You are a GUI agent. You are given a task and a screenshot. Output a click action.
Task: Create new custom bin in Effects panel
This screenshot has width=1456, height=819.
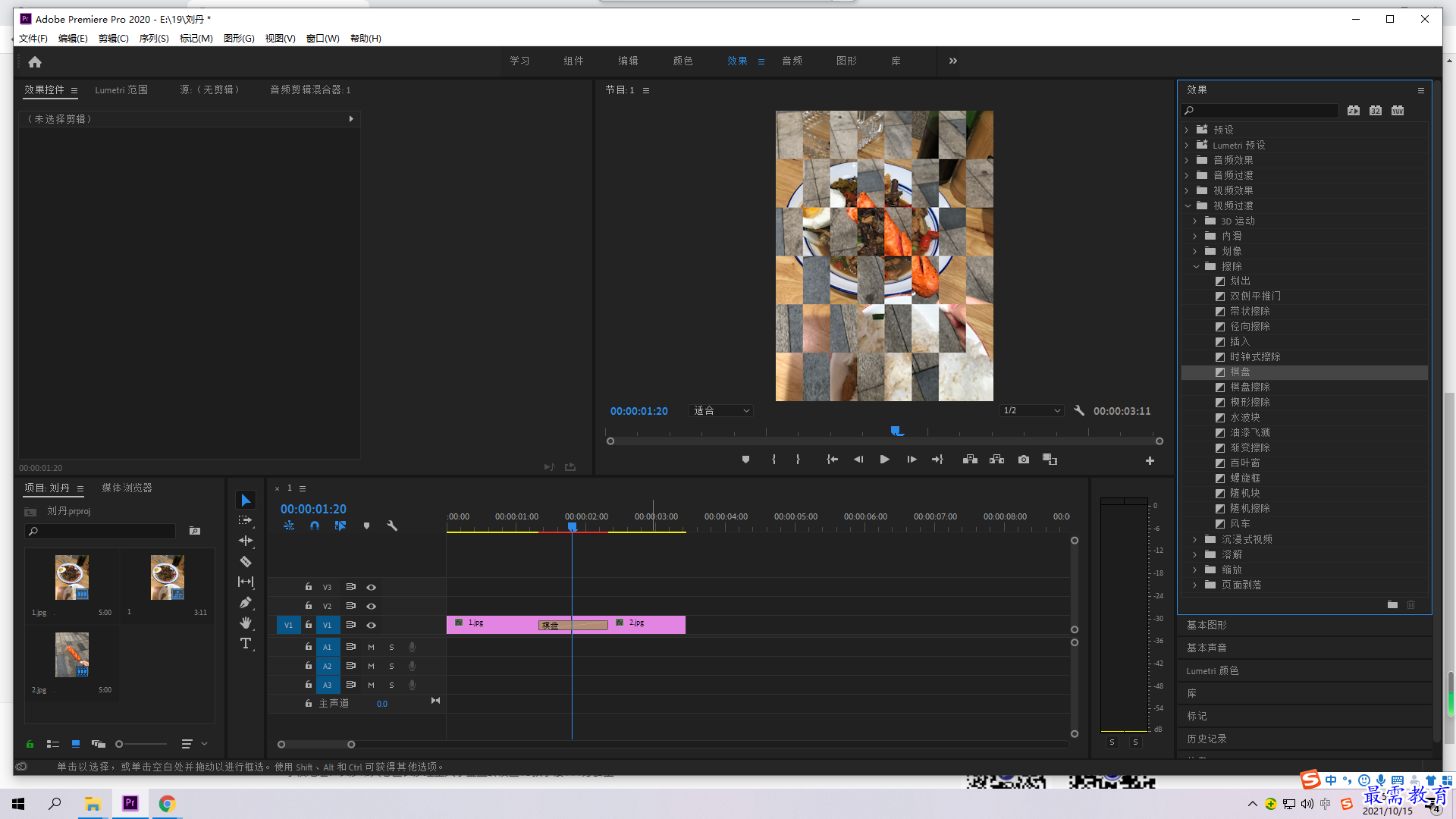(x=1392, y=604)
